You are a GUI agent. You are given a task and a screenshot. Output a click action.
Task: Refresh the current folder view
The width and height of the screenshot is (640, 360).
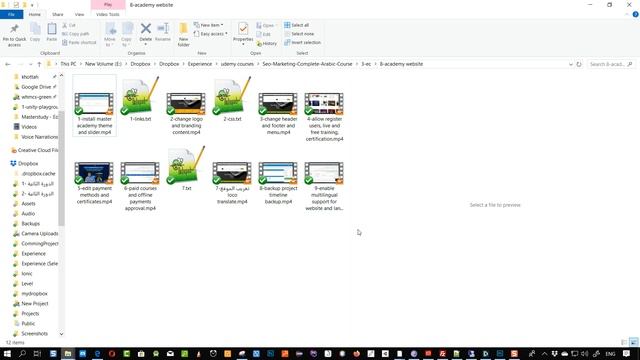coord(579,64)
